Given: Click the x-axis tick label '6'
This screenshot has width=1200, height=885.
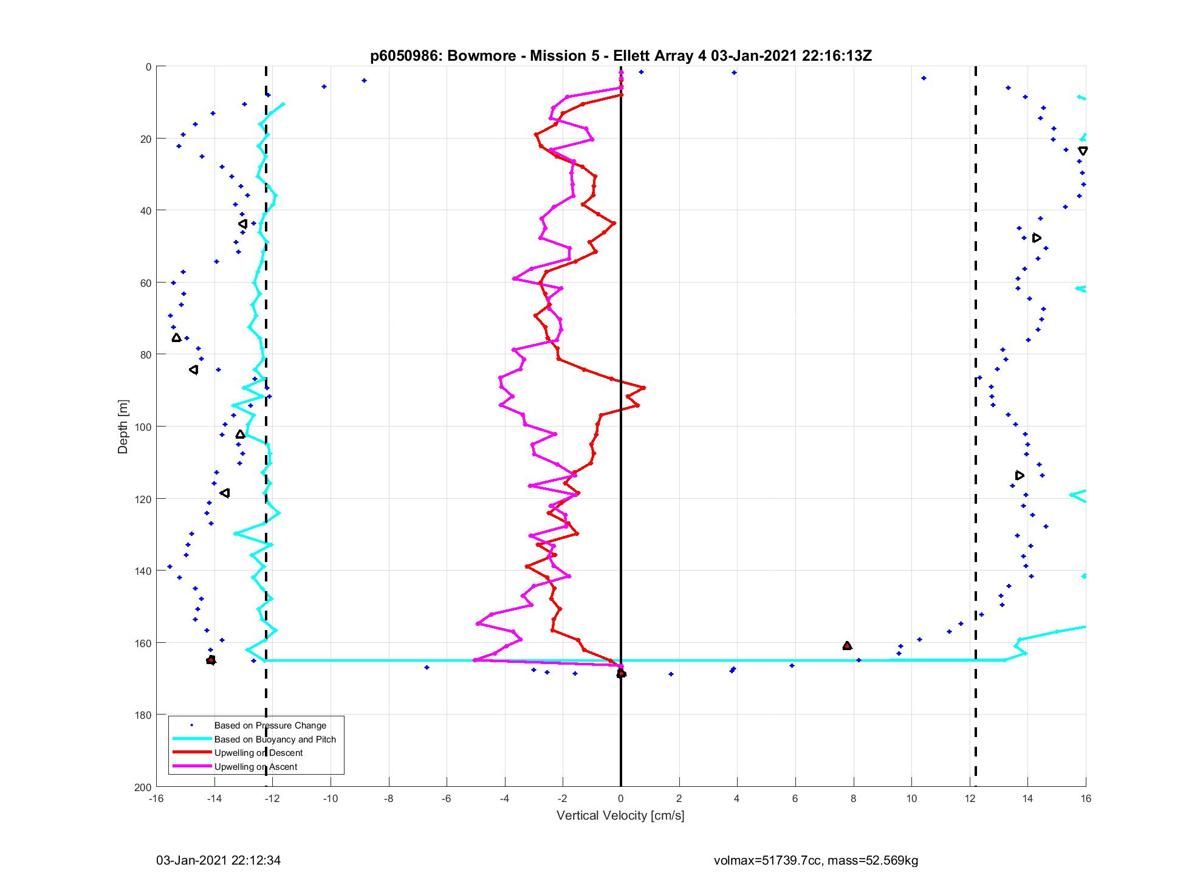Looking at the screenshot, I should pos(795,799).
